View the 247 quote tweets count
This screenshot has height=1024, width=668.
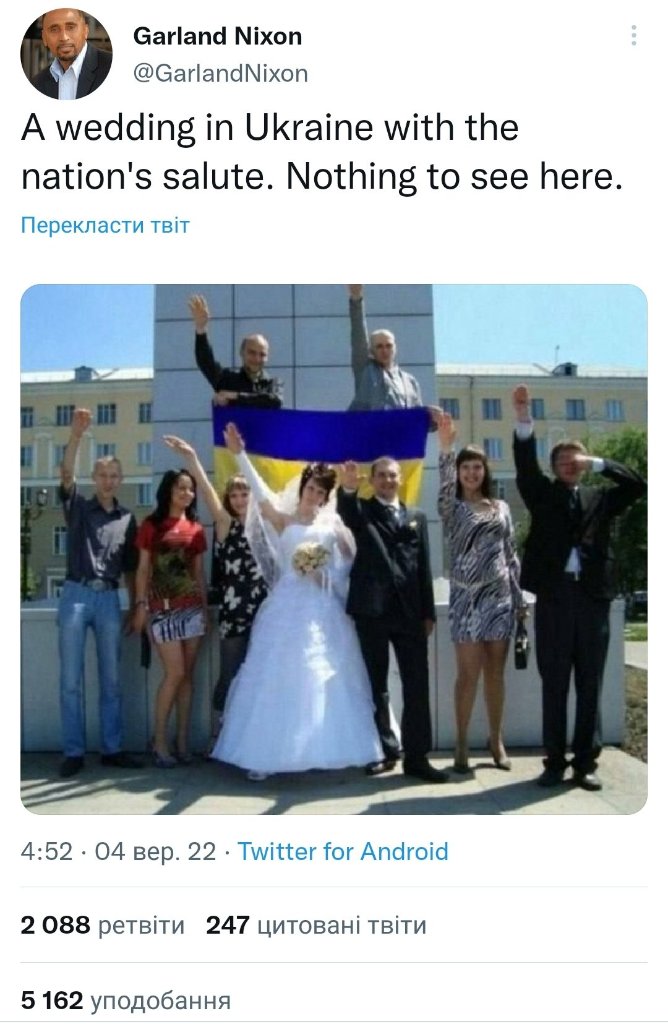[227, 925]
